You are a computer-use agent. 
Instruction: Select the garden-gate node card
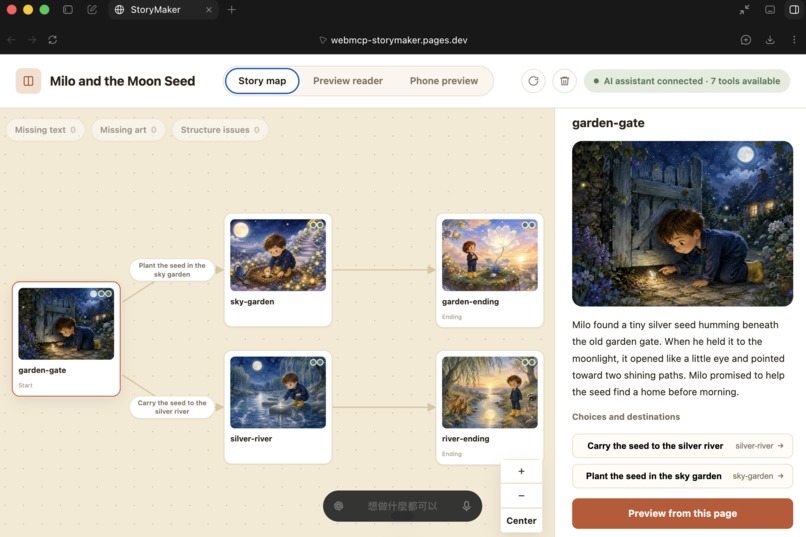(x=66, y=339)
